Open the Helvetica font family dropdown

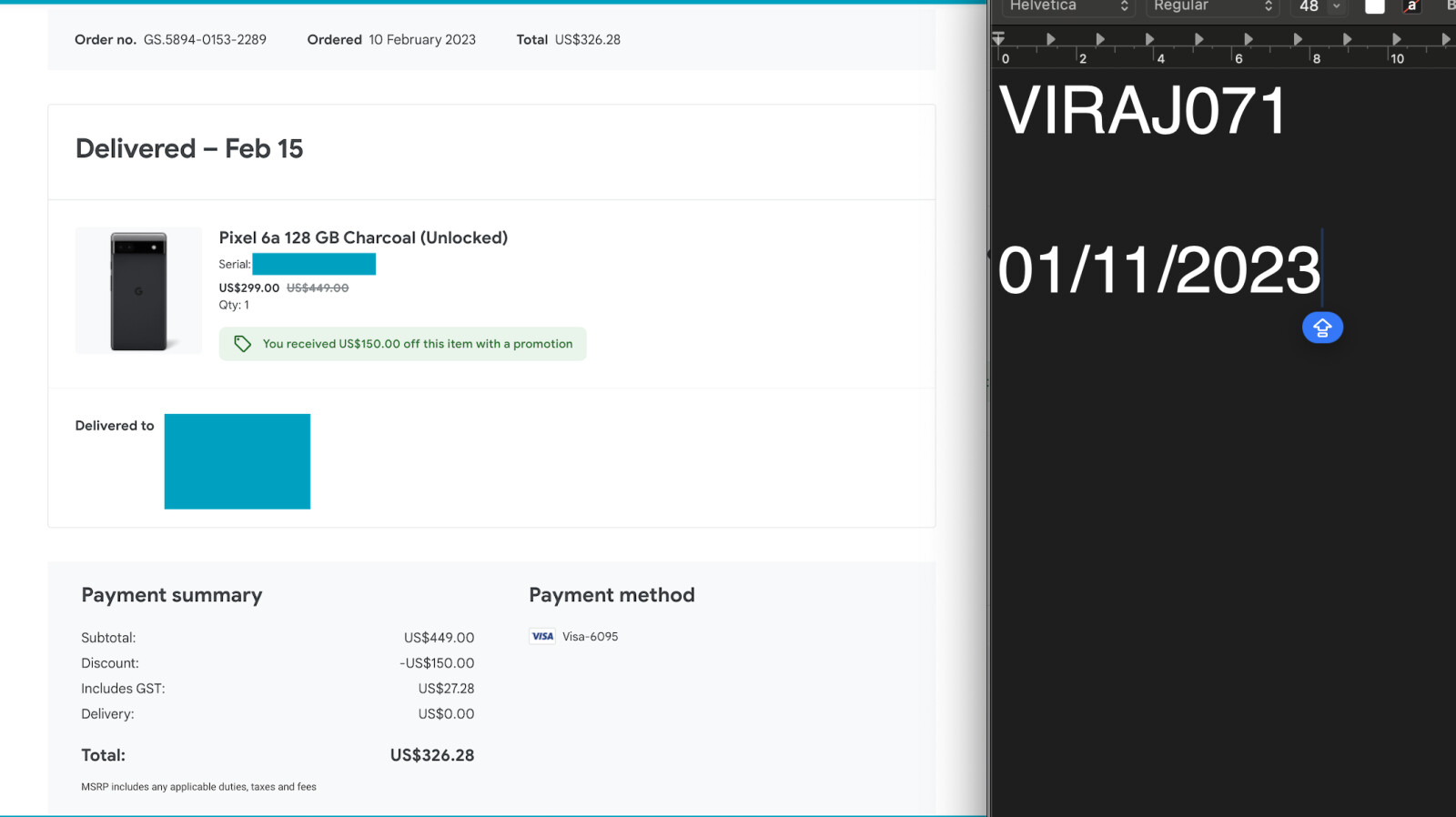pos(1067,6)
